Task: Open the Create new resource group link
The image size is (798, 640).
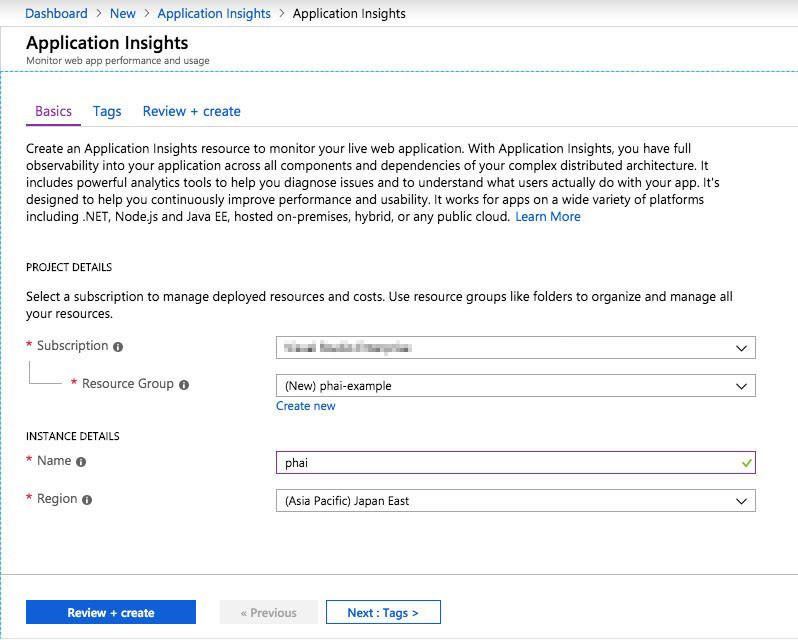Action: [305, 406]
